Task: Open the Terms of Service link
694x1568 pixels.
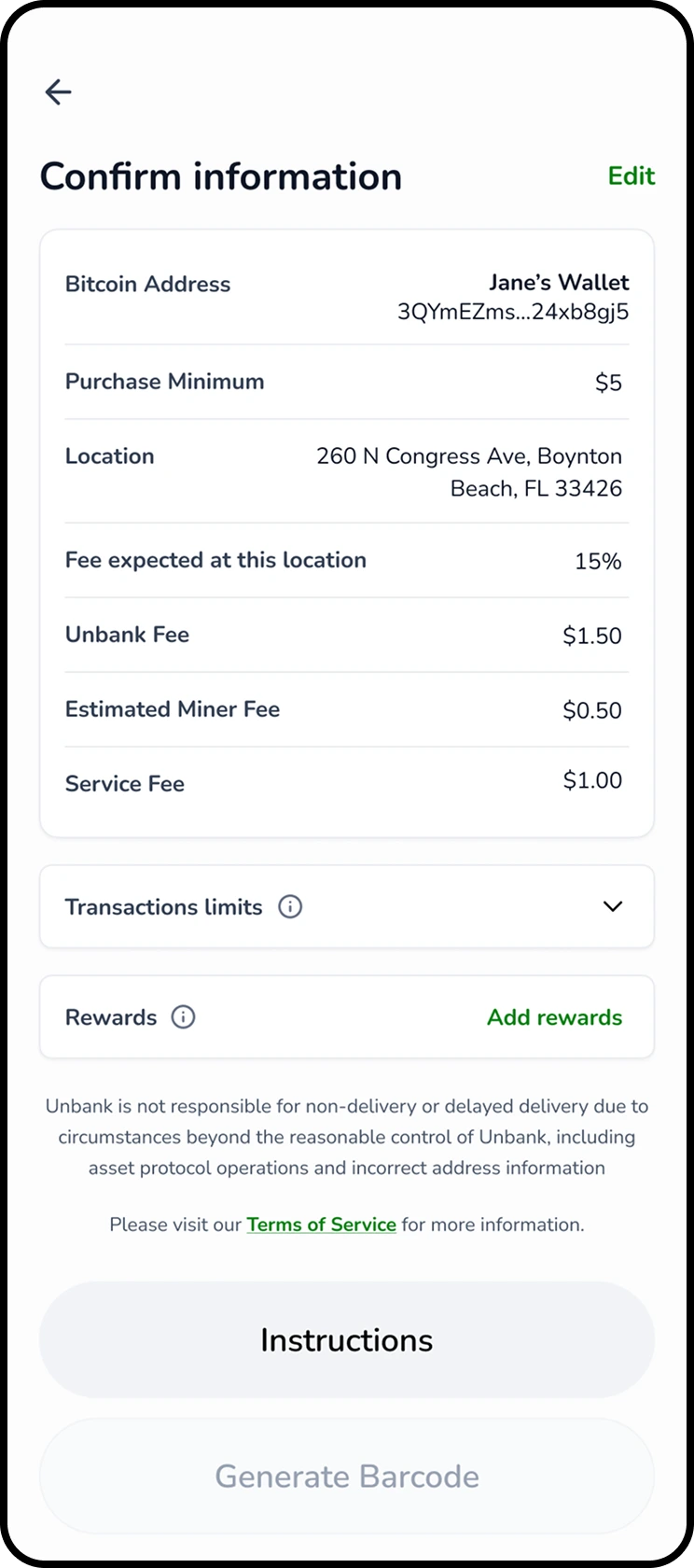Action: [321, 1225]
